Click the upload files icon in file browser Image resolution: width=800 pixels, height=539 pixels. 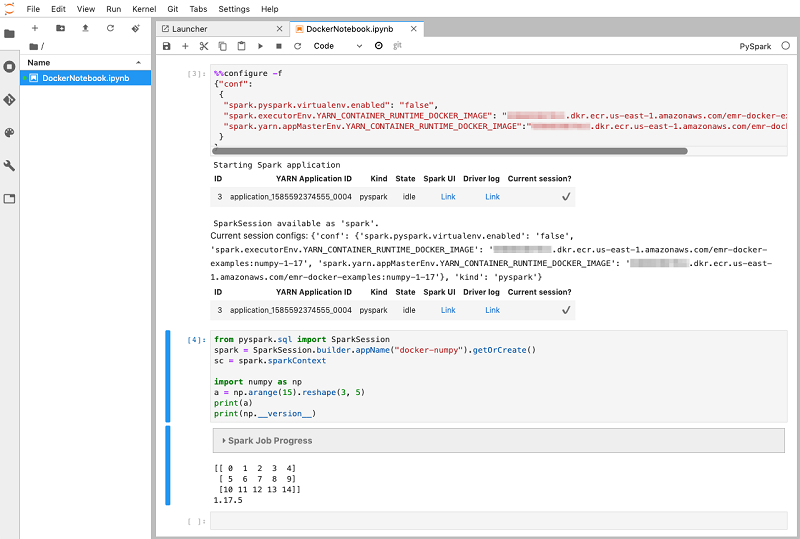[85, 28]
